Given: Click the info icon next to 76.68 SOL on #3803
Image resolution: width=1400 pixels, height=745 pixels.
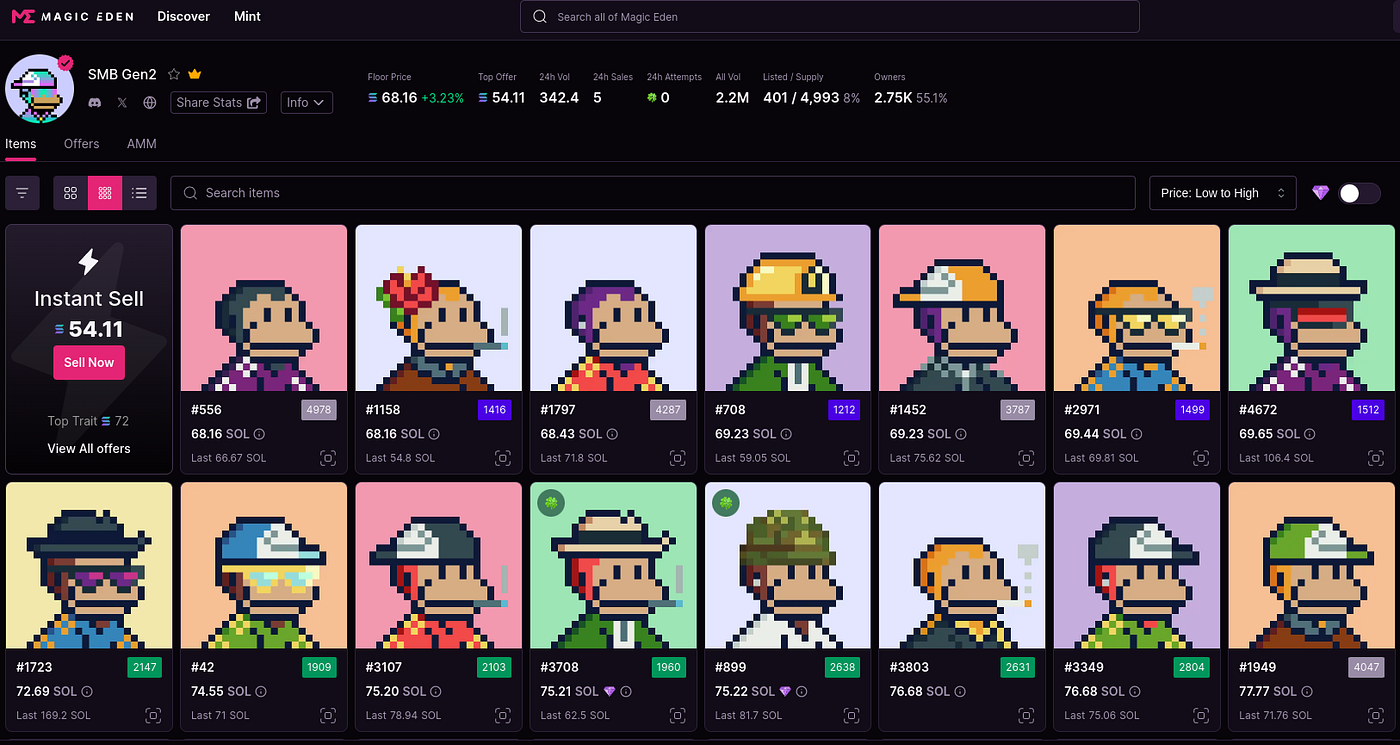Looking at the screenshot, I should tap(961, 692).
